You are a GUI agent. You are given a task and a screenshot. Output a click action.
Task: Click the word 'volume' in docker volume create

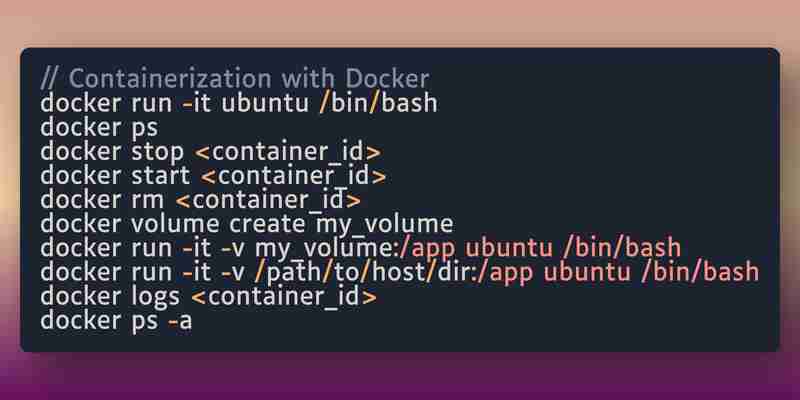click(x=175, y=224)
